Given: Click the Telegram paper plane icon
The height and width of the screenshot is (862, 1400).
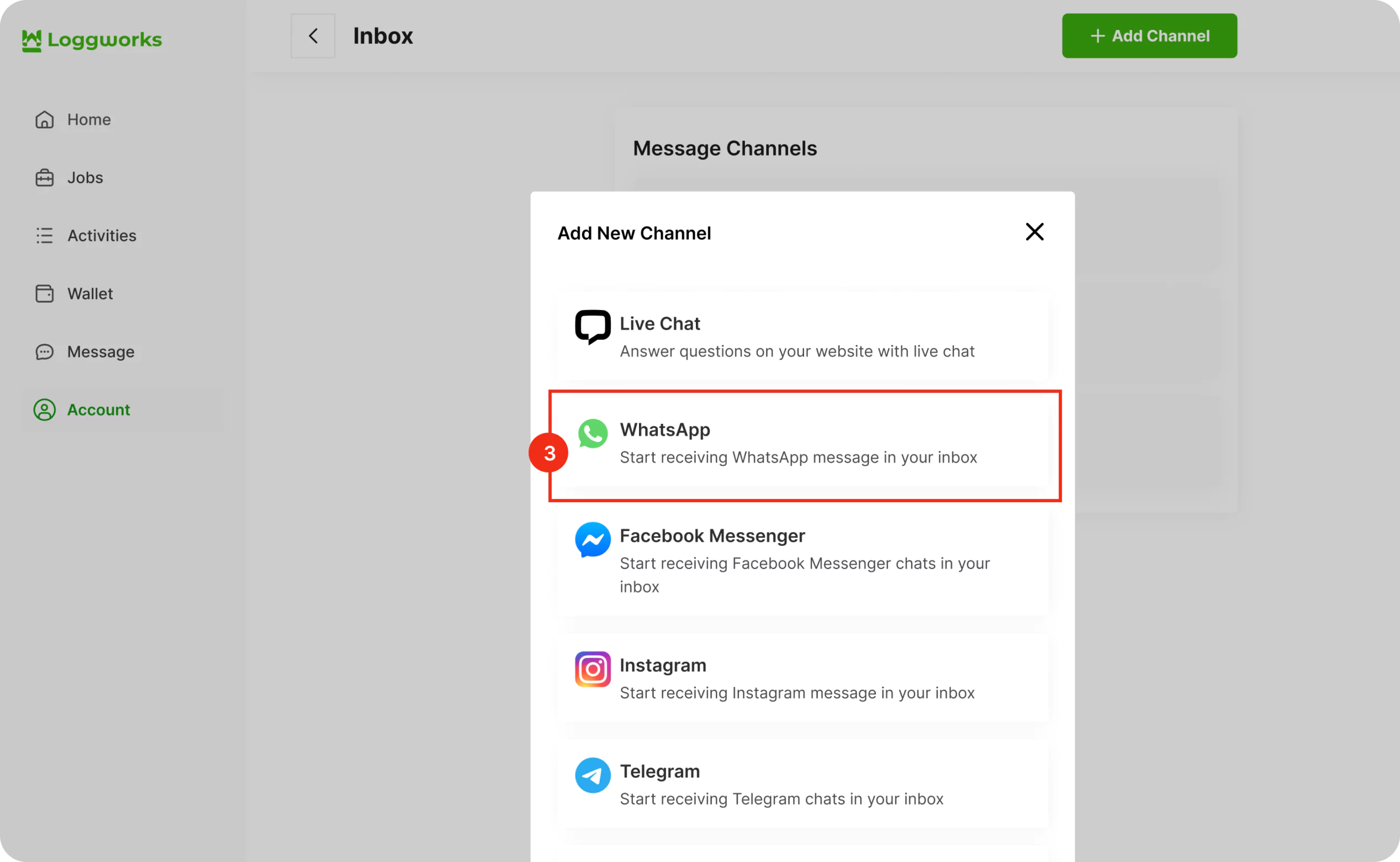Looking at the screenshot, I should pyautogui.click(x=593, y=775).
